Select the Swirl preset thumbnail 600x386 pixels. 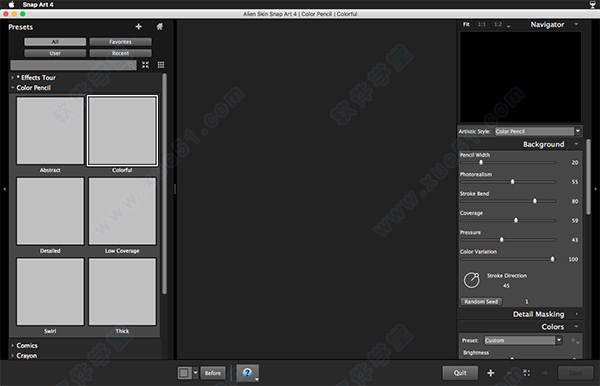point(50,292)
